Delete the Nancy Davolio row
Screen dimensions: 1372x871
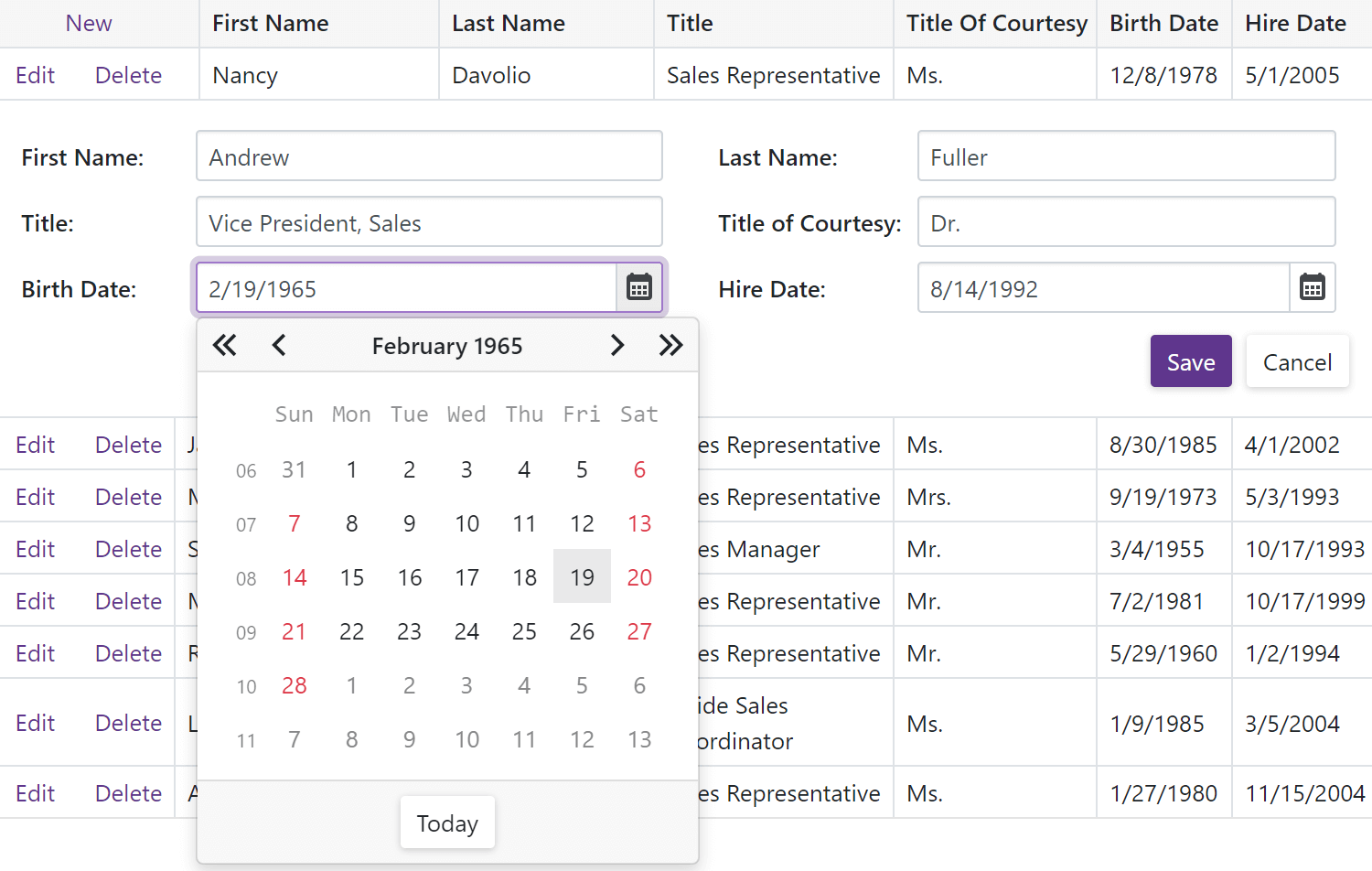click(128, 75)
